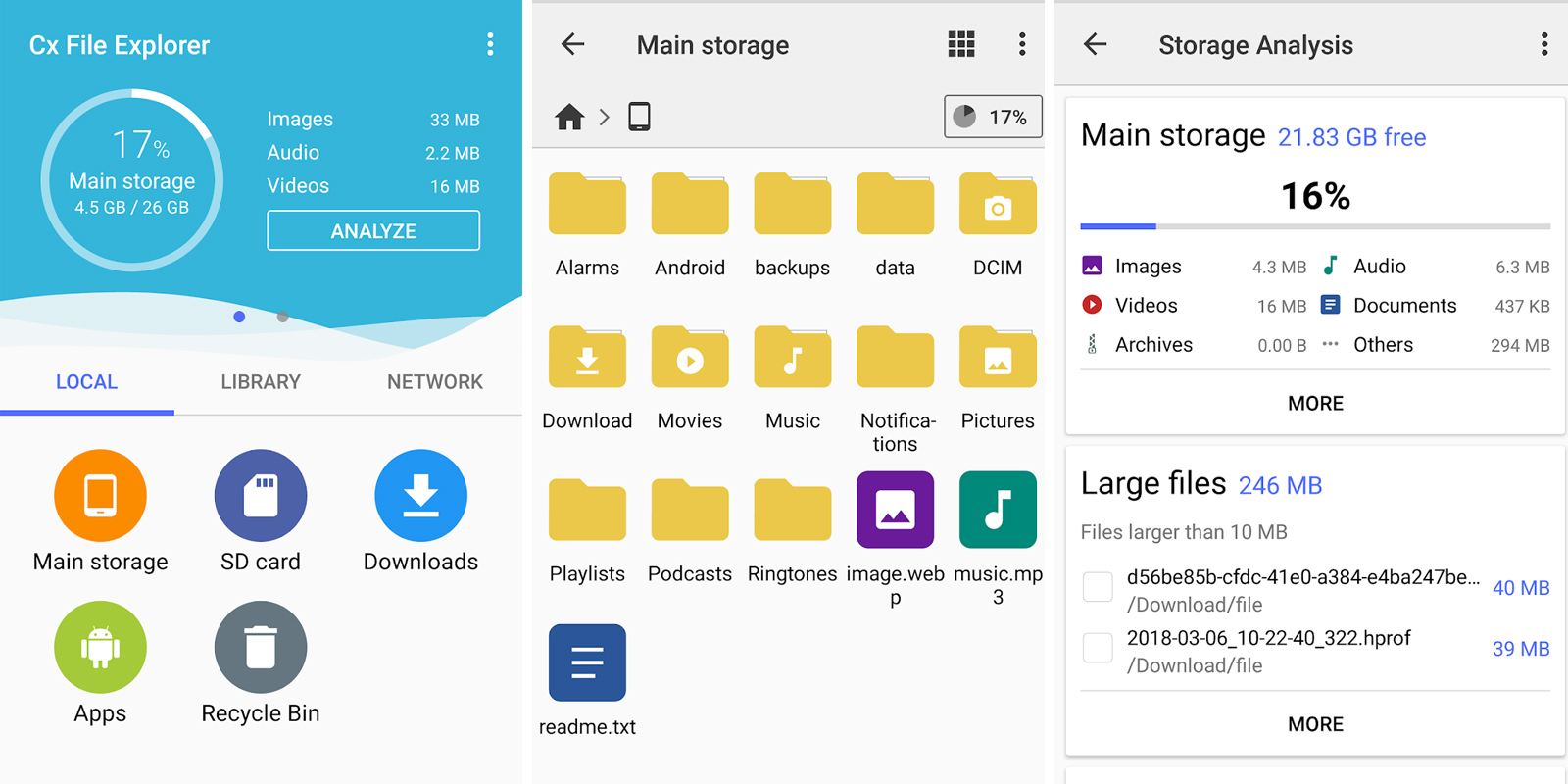
Task: Switch to grid view layout icon
Action: [961, 44]
